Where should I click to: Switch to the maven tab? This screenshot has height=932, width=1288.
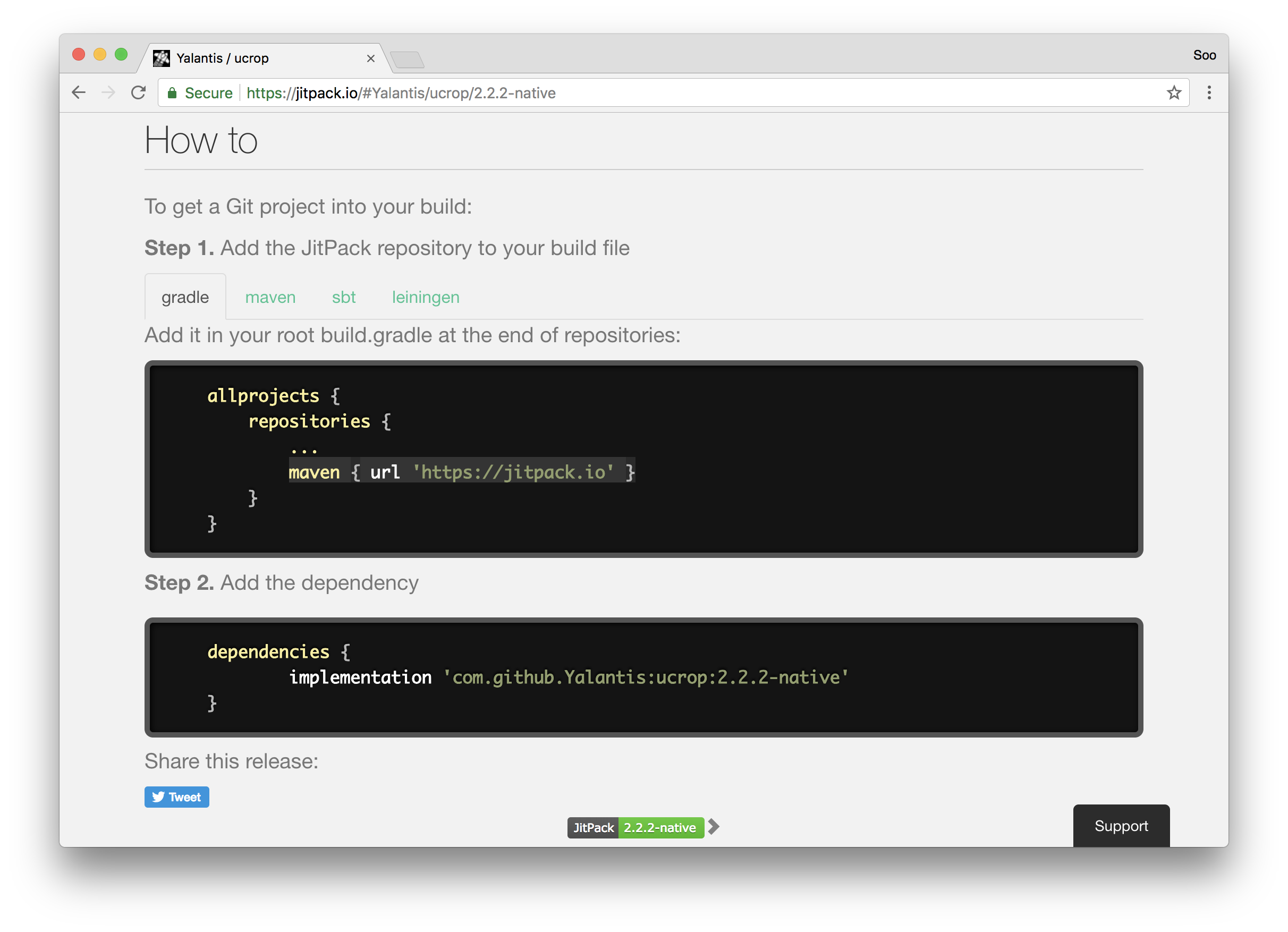pos(270,296)
